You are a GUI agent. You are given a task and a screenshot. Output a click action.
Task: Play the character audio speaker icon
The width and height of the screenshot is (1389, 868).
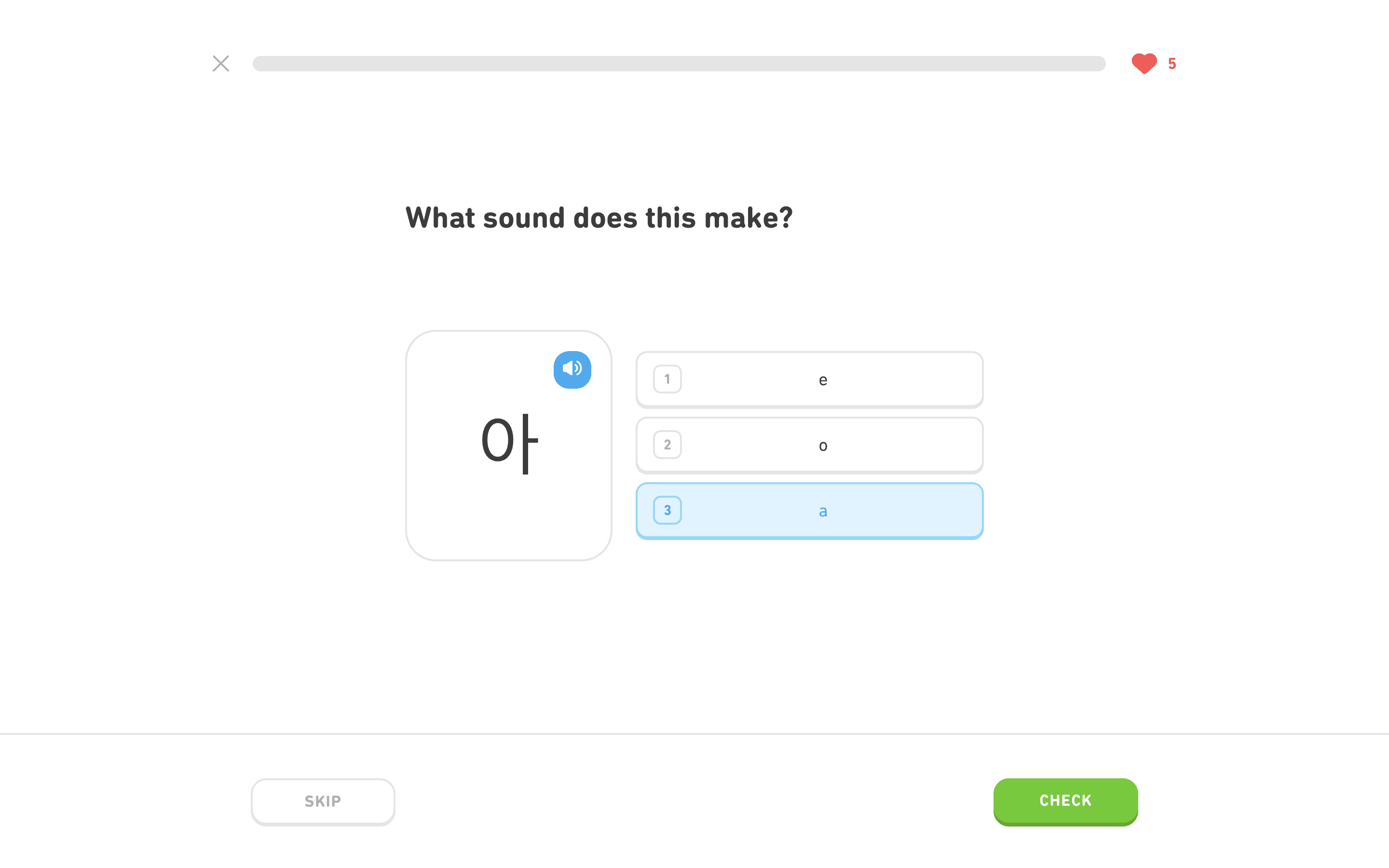pyautogui.click(x=572, y=369)
